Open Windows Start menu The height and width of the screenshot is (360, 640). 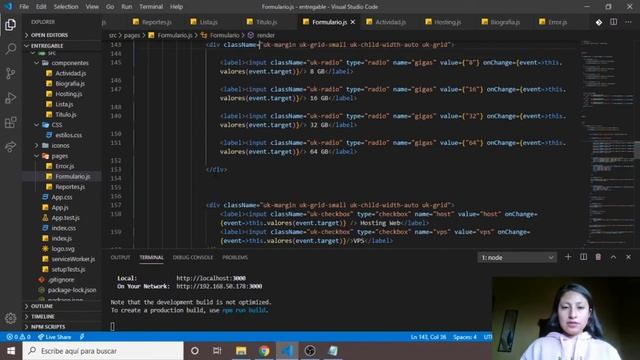[11, 351]
